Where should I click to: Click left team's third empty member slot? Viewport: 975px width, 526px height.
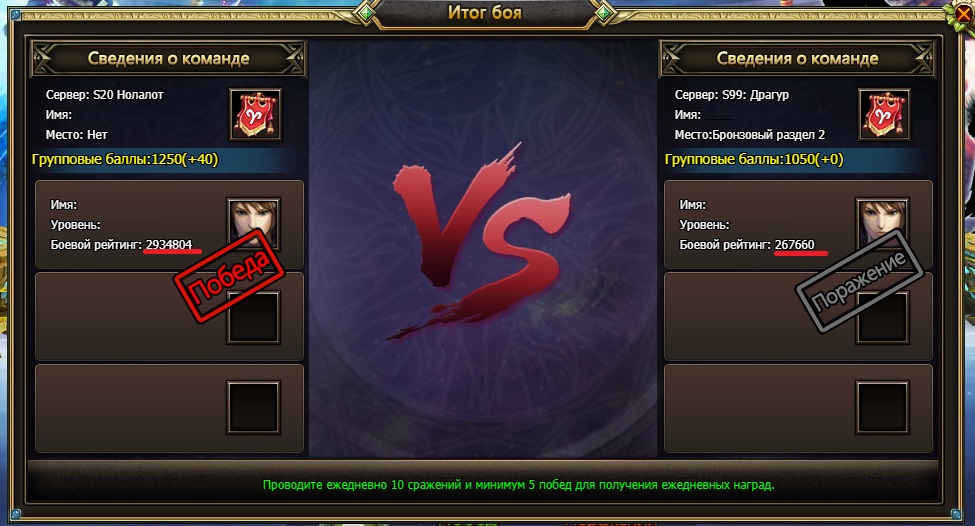click(253, 408)
